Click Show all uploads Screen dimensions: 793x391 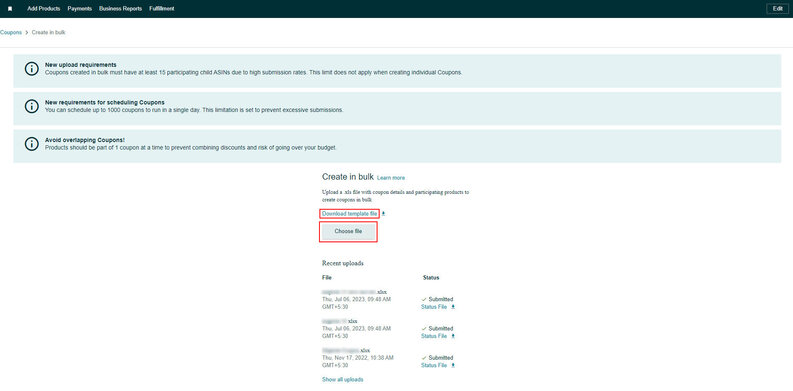[342, 379]
